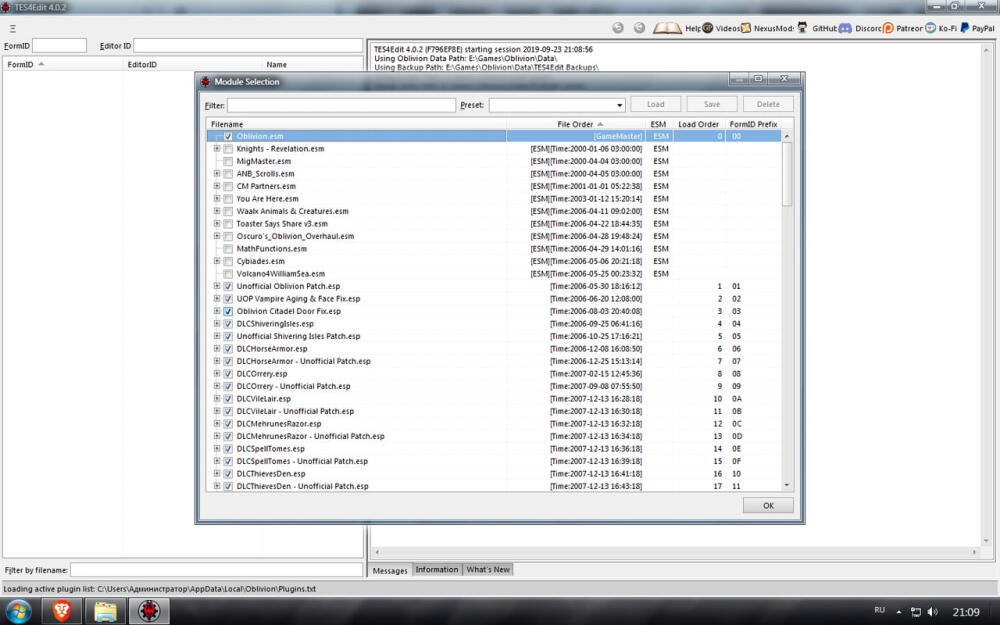
Task: Click the RU language indicator
Action: tap(879, 610)
